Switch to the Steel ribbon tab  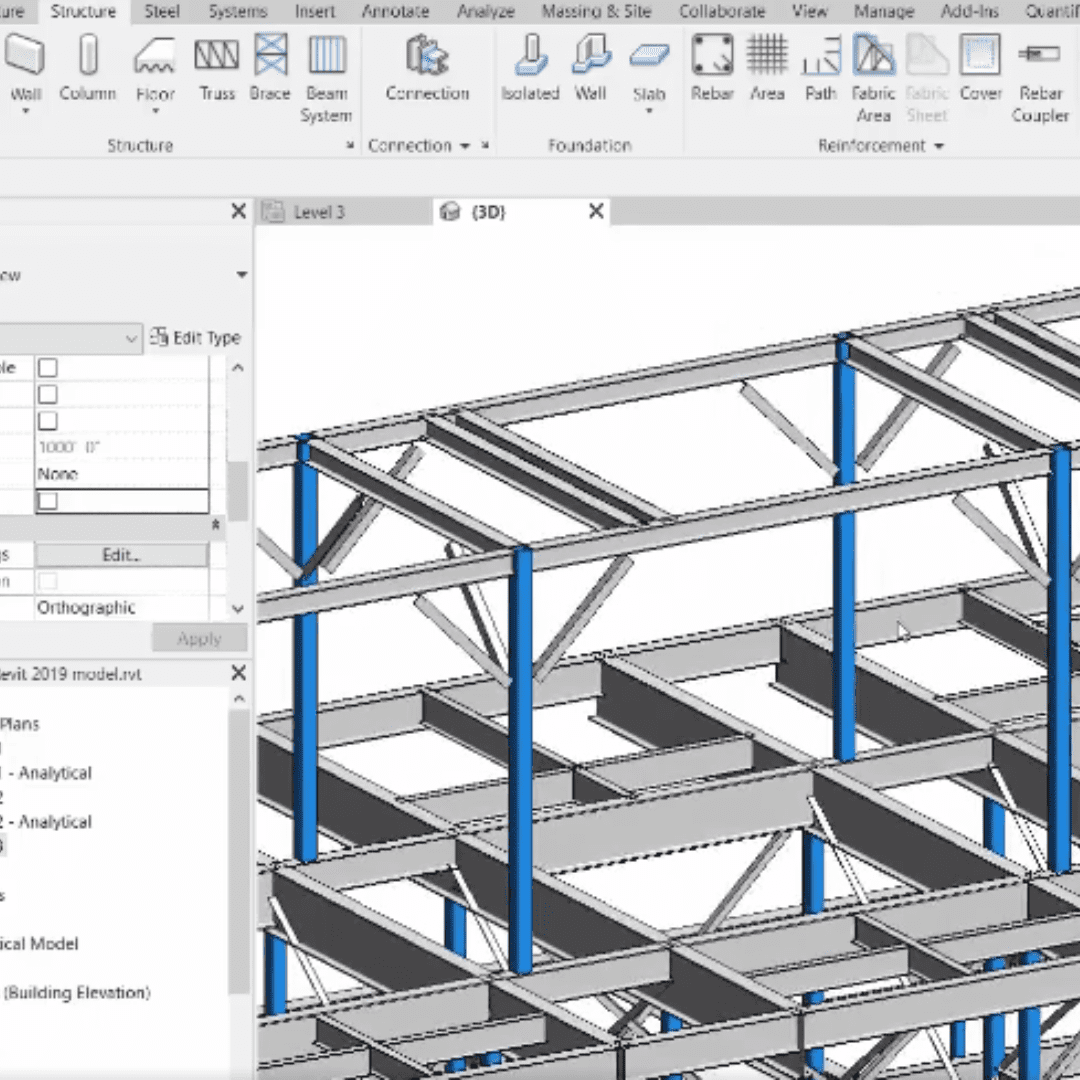coord(162,11)
